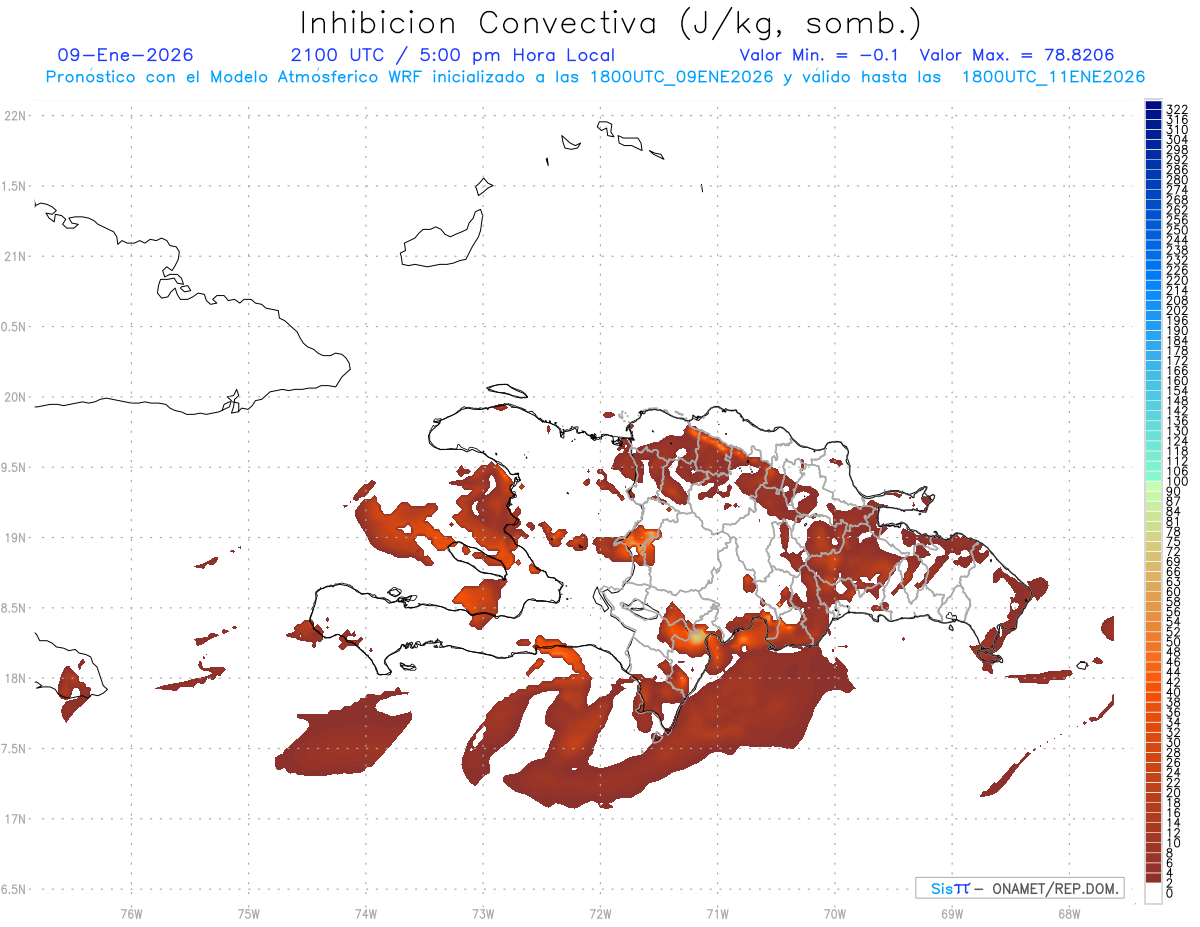Click the '73W' longitude label
Image resolution: width=1200 pixels, height=927 pixels.
coord(483,913)
